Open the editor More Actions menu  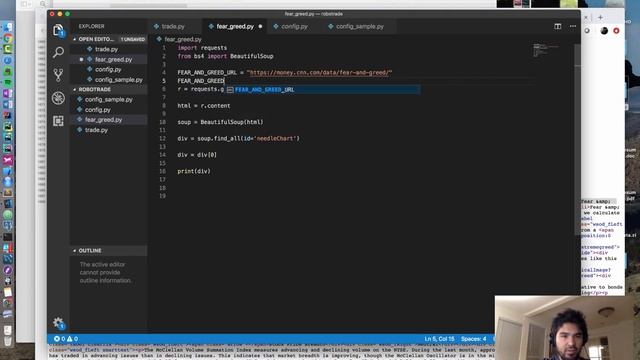pyautogui.click(x=573, y=26)
